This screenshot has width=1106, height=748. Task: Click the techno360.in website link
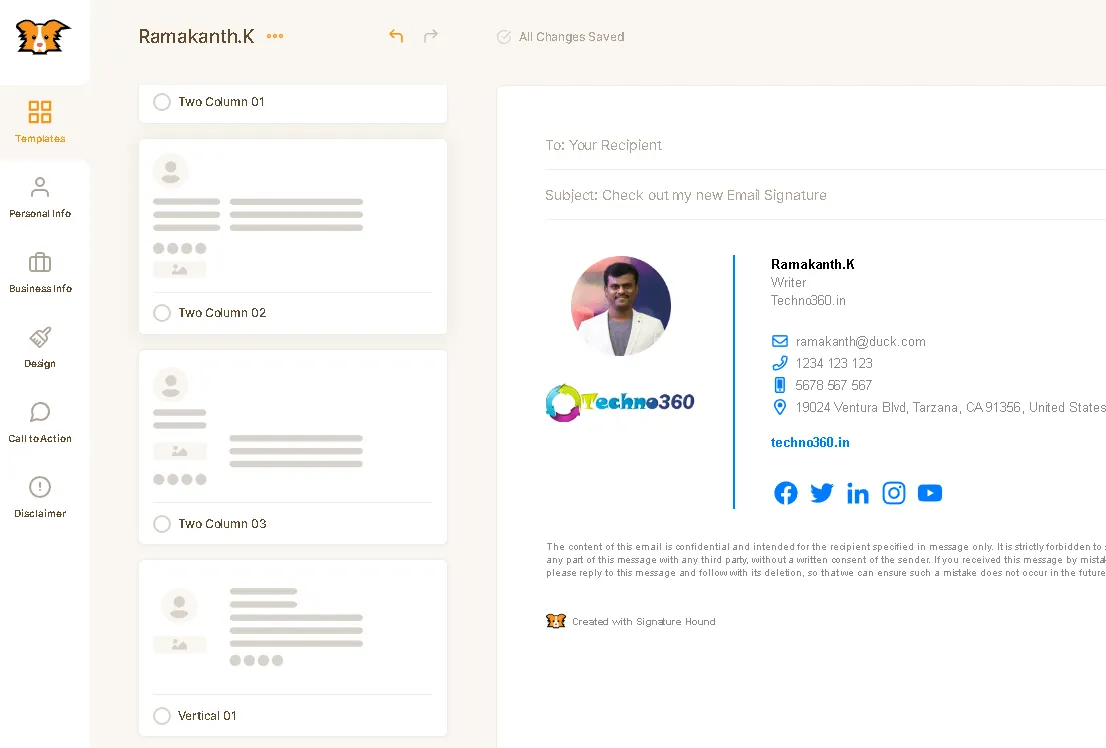tap(810, 442)
